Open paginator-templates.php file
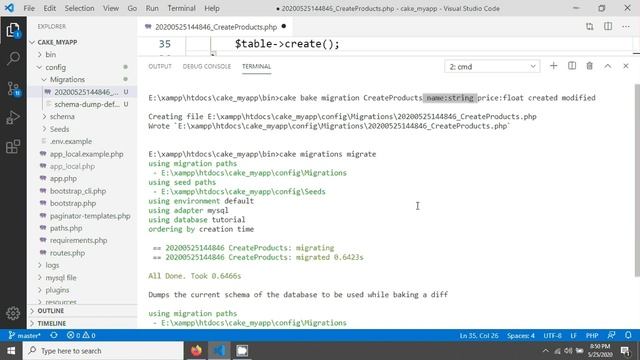Image resolution: width=640 pixels, height=360 pixels. pyautogui.click(x=90, y=216)
